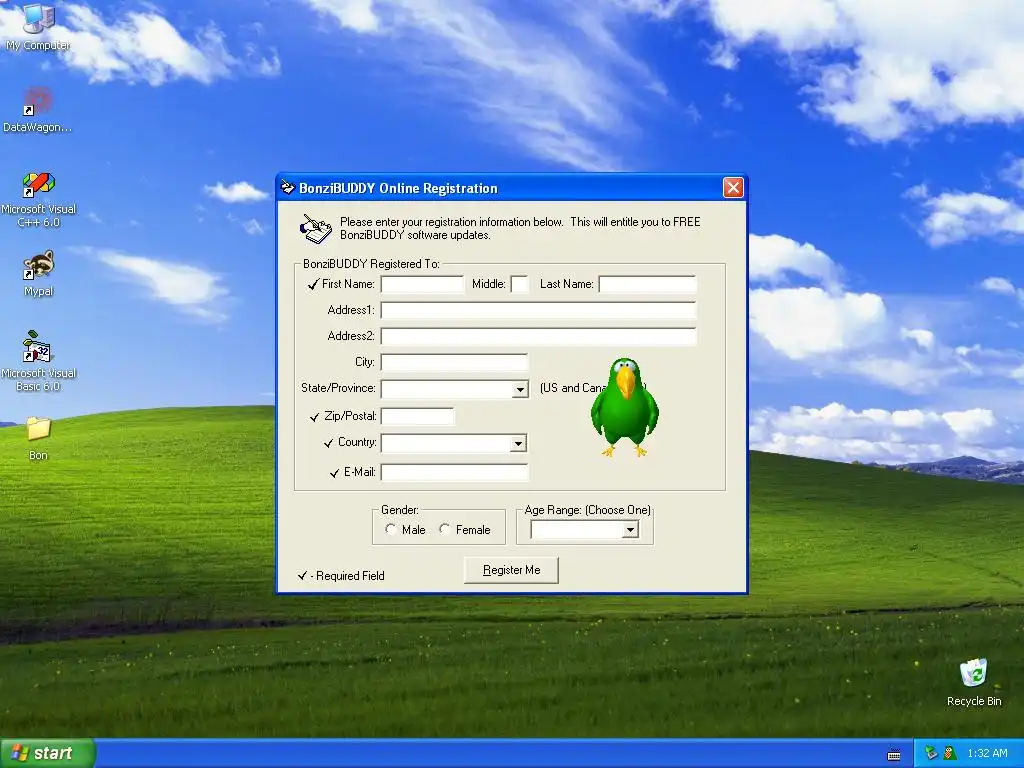This screenshot has width=1024, height=768.
Task: Focus the First Name input field
Action: pos(423,284)
